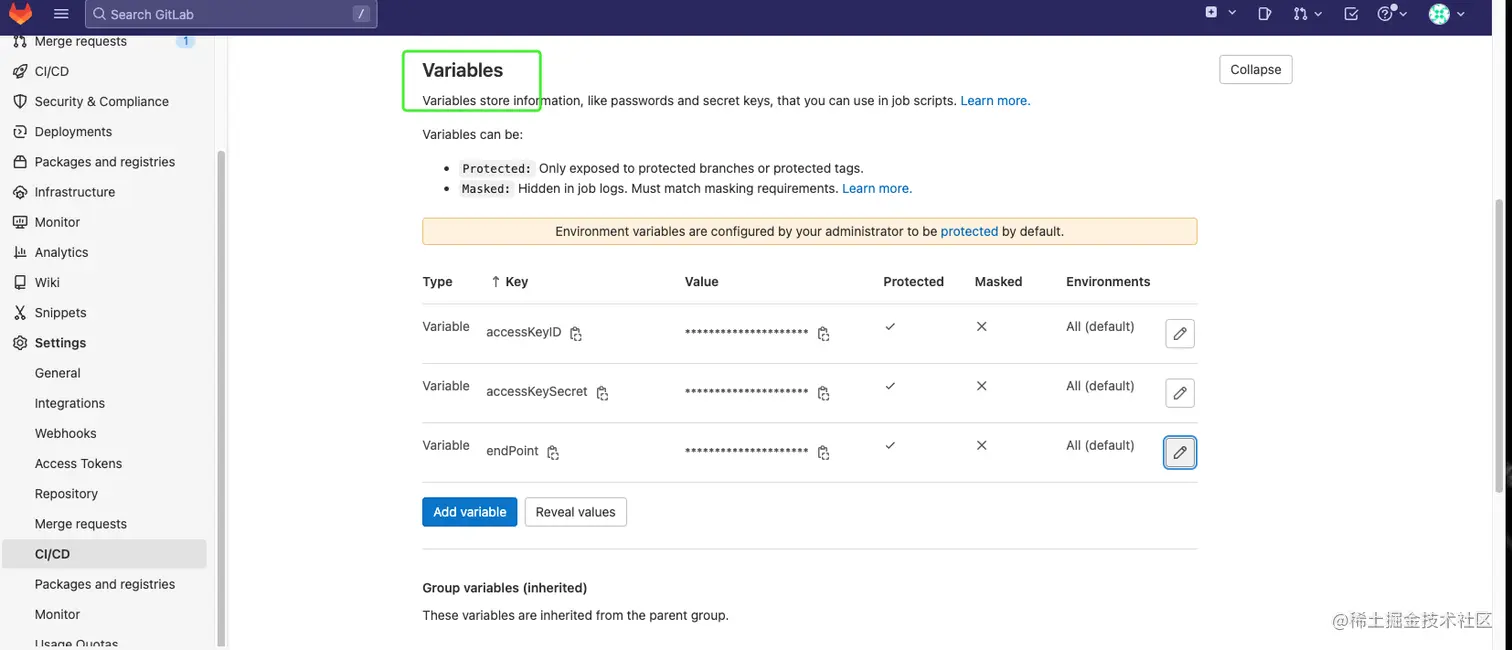The height and width of the screenshot is (650, 1512).
Task: Click Add variable button
Action: pos(470,512)
